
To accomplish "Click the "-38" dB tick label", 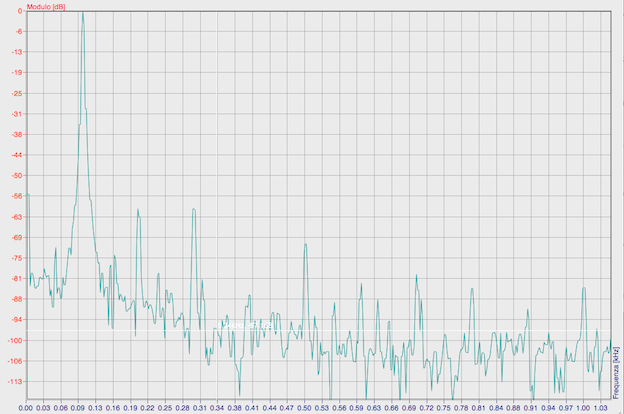I will 18,135.
